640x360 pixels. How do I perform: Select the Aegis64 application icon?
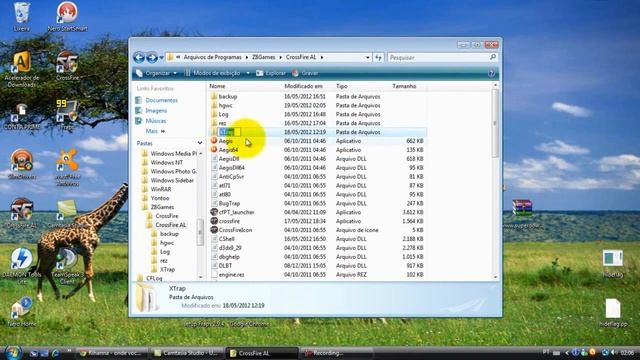click(x=214, y=150)
